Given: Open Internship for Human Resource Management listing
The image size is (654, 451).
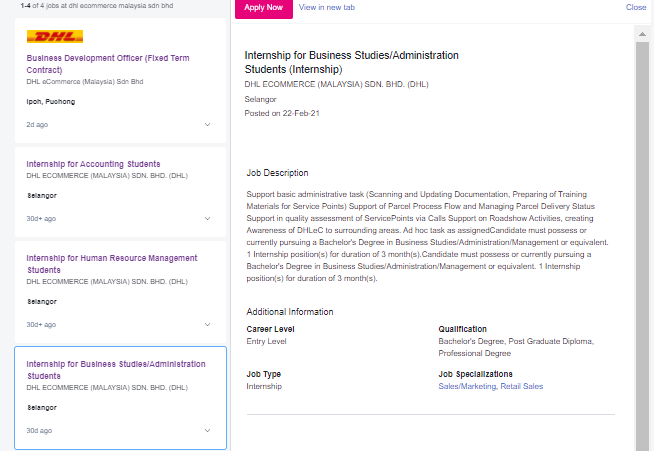Looking at the screenshot, I should click(112, 264).
